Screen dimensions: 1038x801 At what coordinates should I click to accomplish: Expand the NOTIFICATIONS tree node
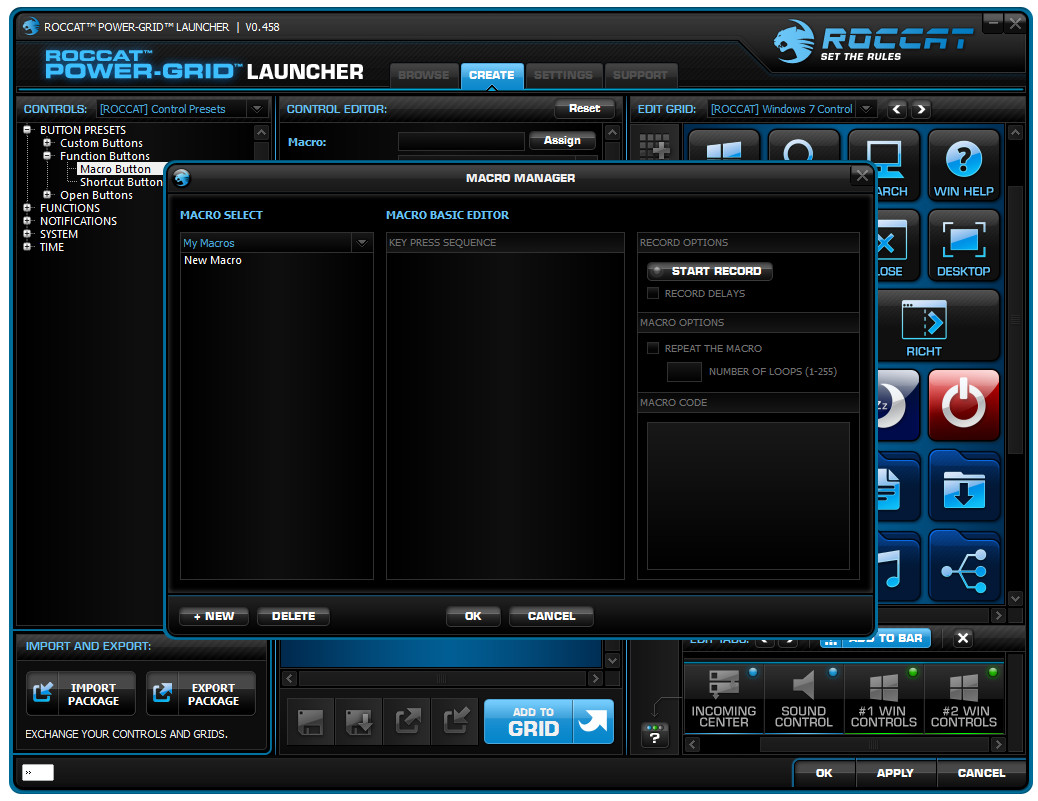pos(27,220)
